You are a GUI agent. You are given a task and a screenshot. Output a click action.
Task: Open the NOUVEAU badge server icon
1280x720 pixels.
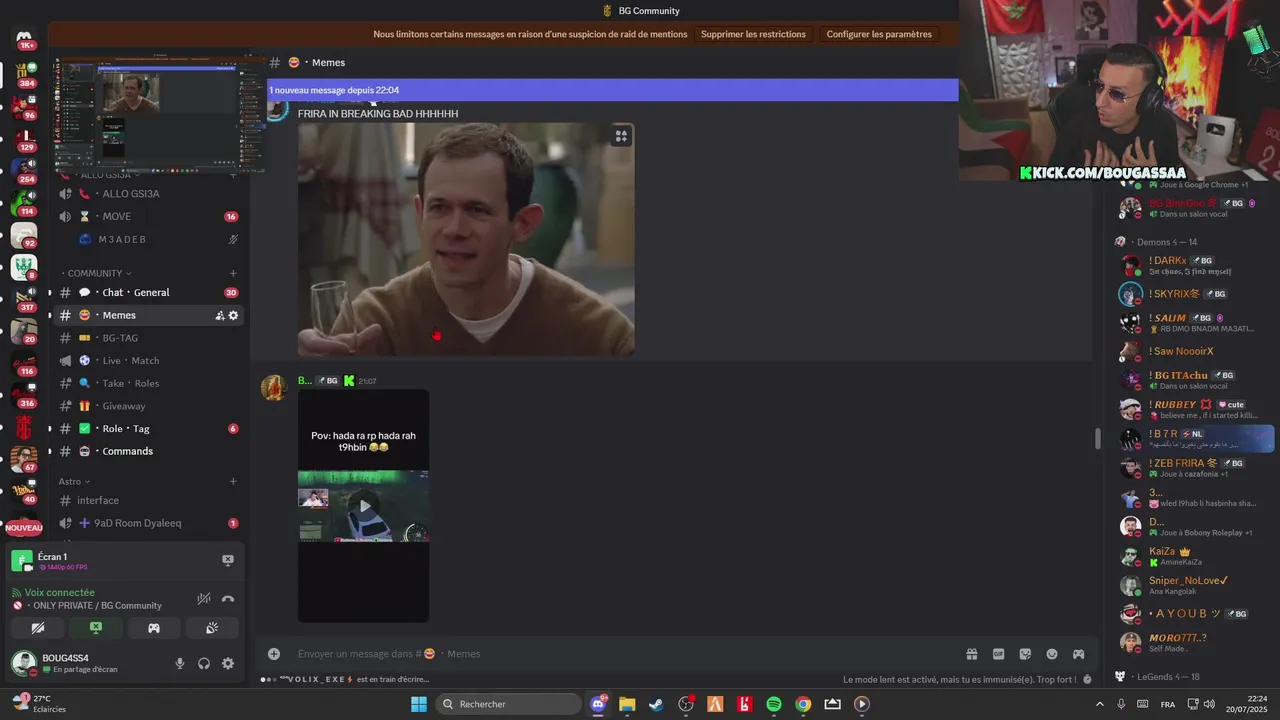(x=24, y=526)
